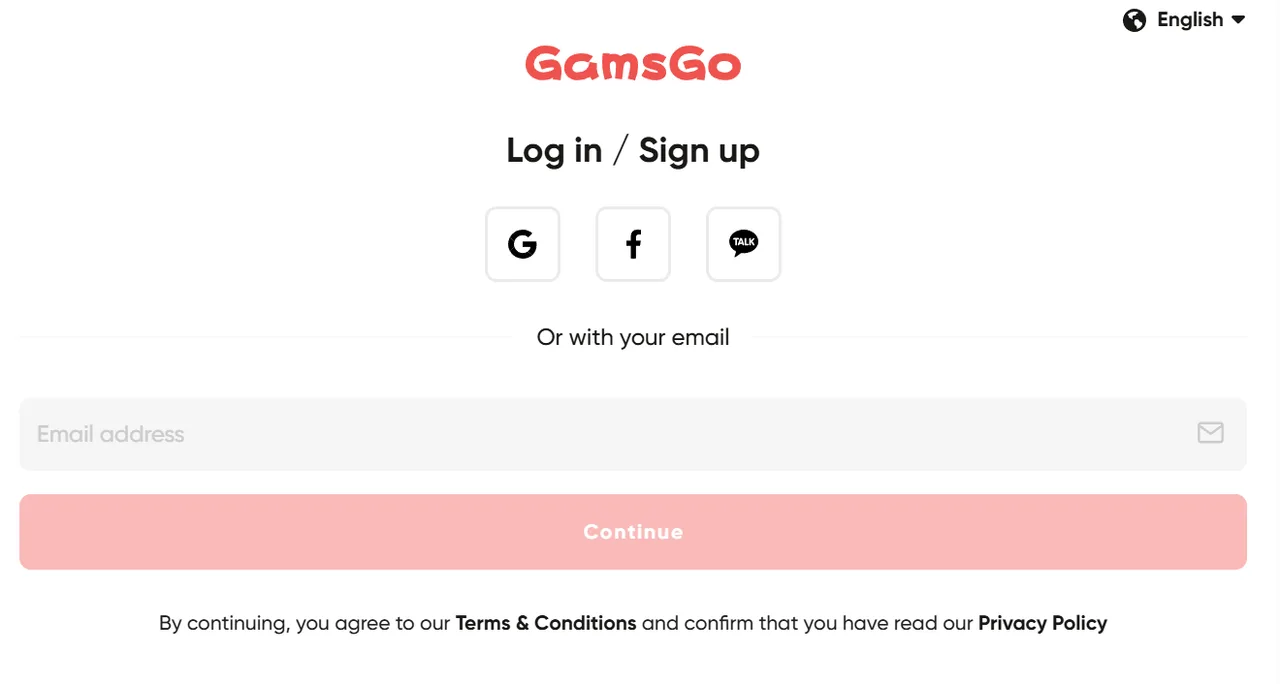Select the envelope icon in the email field
Image resolution: width=1280 pixels, height=684 pixels.
click(1210, 433)
